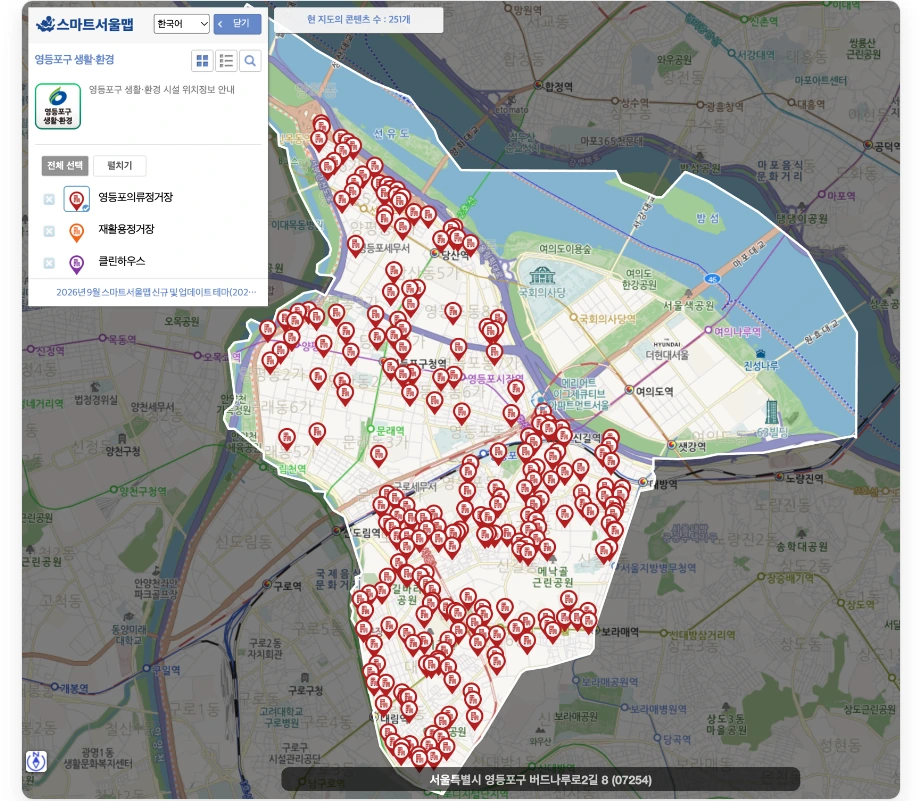Toggle the 영등포의류정거장 layer checkbox
Image resolution: width=922 pixels, height=801 pixels.
tap(49, 199)
